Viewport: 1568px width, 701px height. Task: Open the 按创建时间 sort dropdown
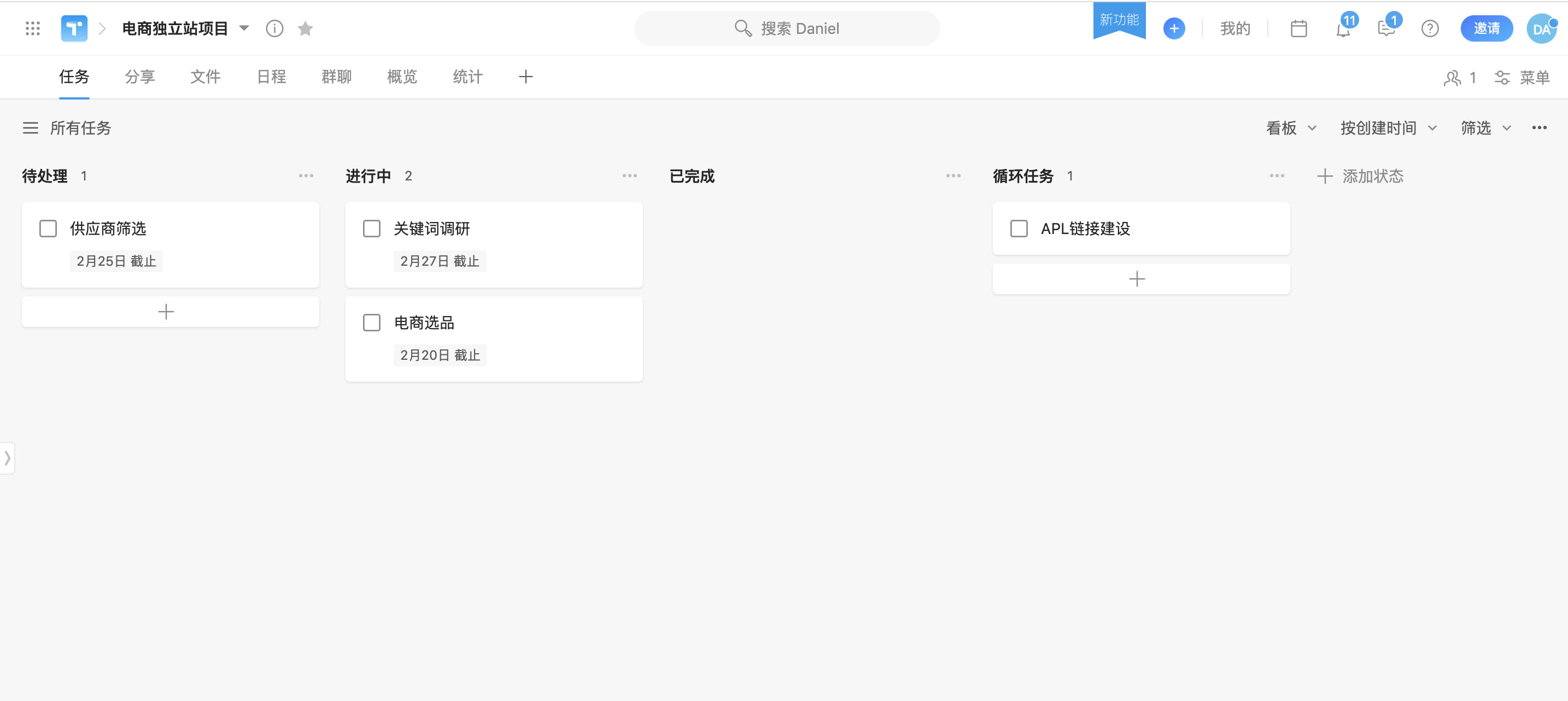[x=1389, y=128]
